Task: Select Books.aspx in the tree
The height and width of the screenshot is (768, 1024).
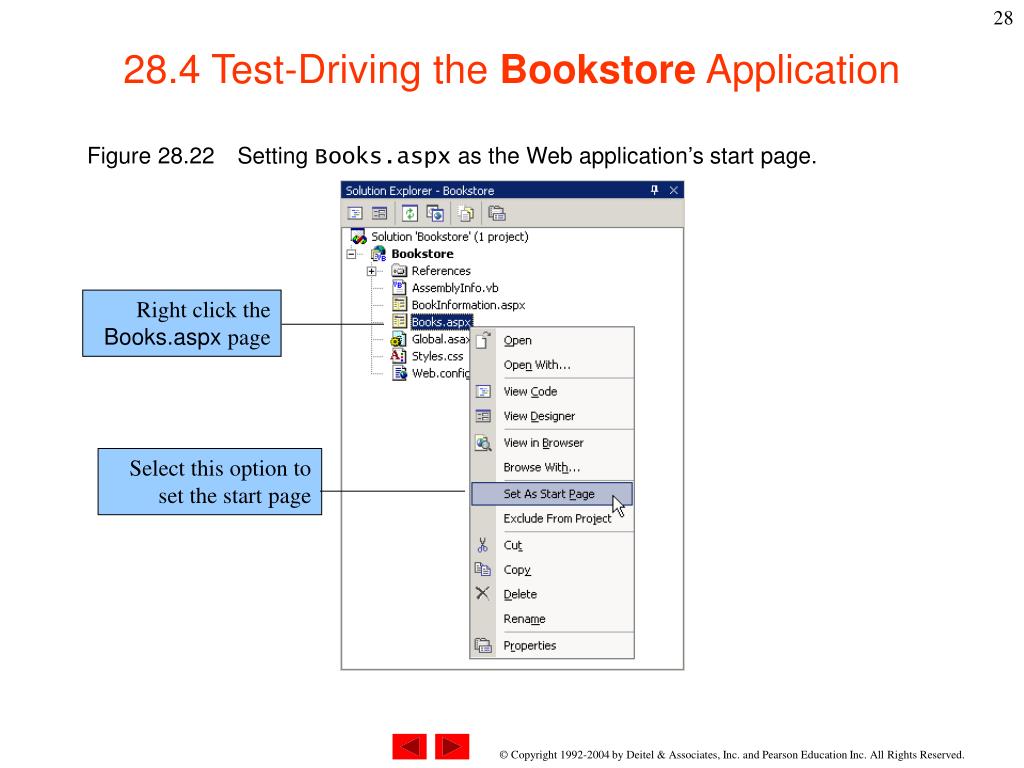Action: [x=441, y=322]
